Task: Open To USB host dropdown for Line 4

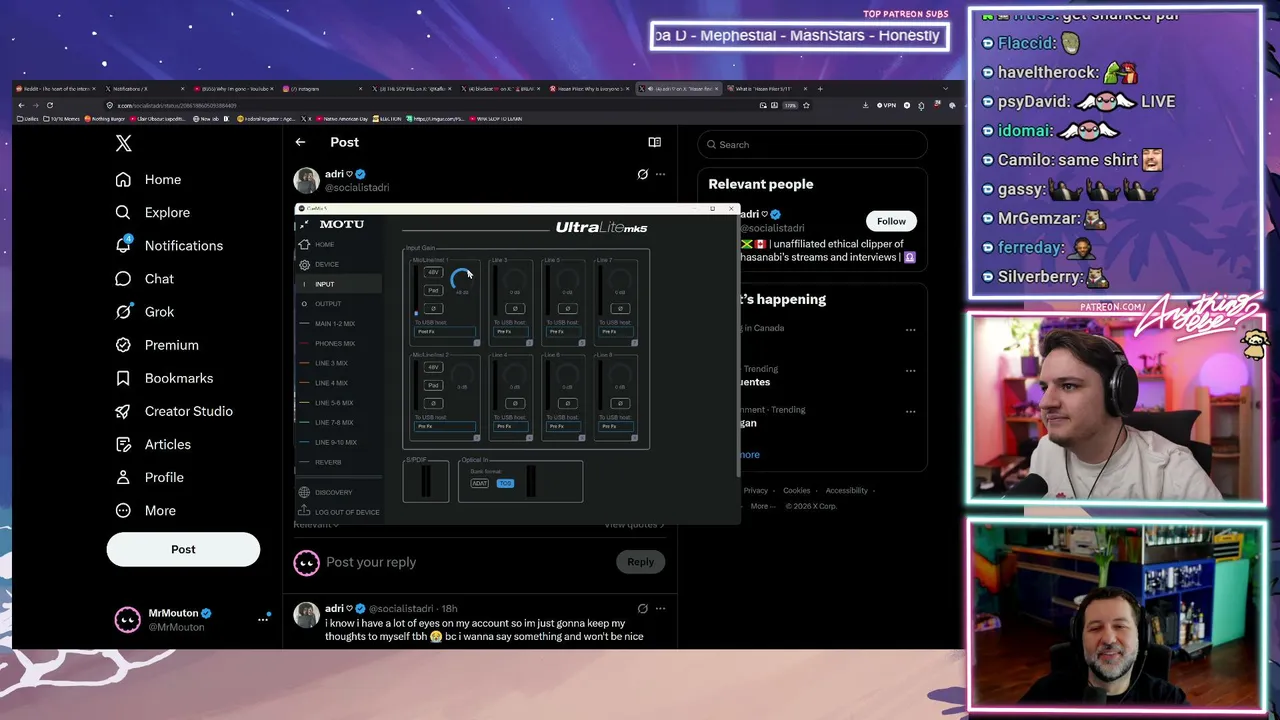Action: point(510,427)
